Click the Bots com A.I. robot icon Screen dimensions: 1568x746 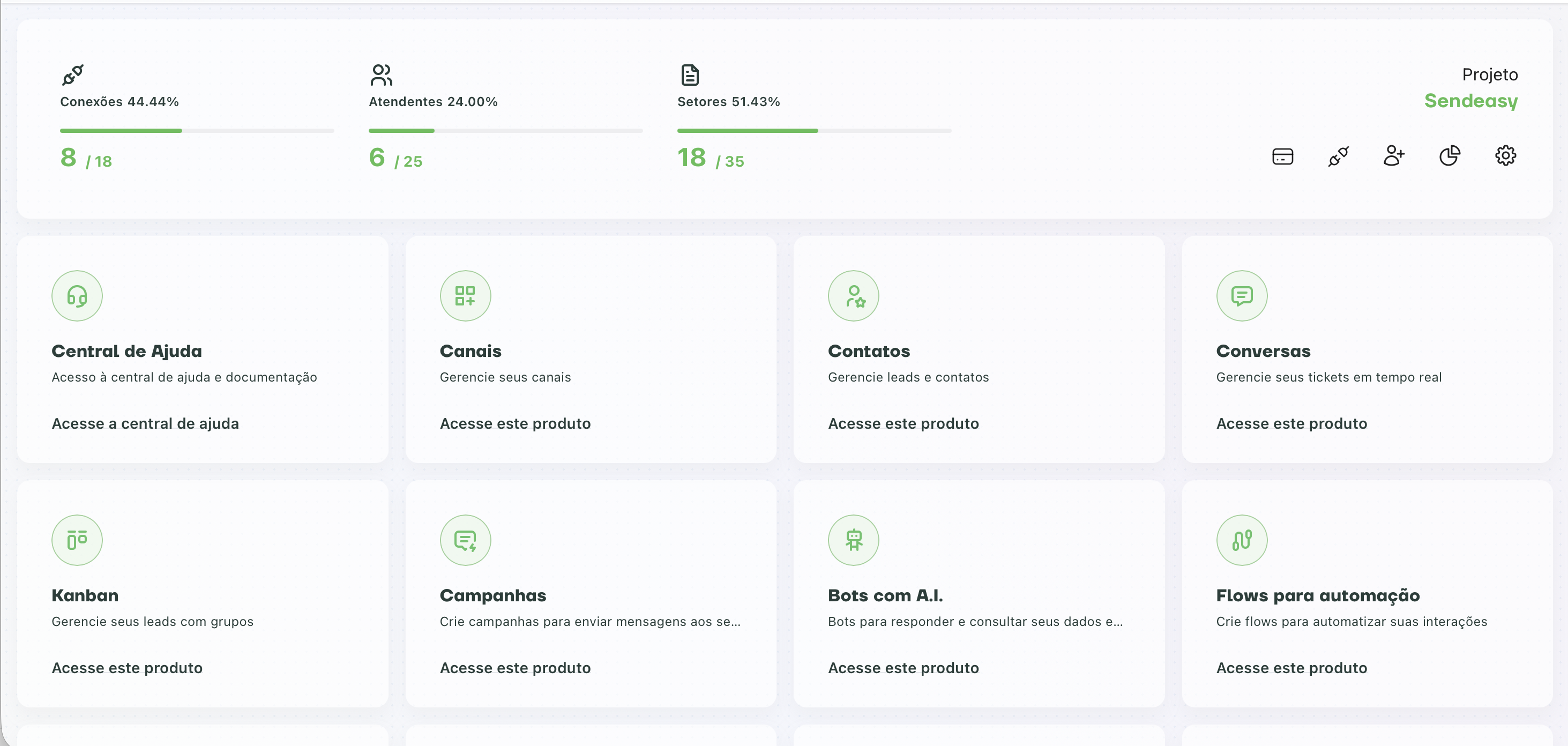(x=853, y=540)
